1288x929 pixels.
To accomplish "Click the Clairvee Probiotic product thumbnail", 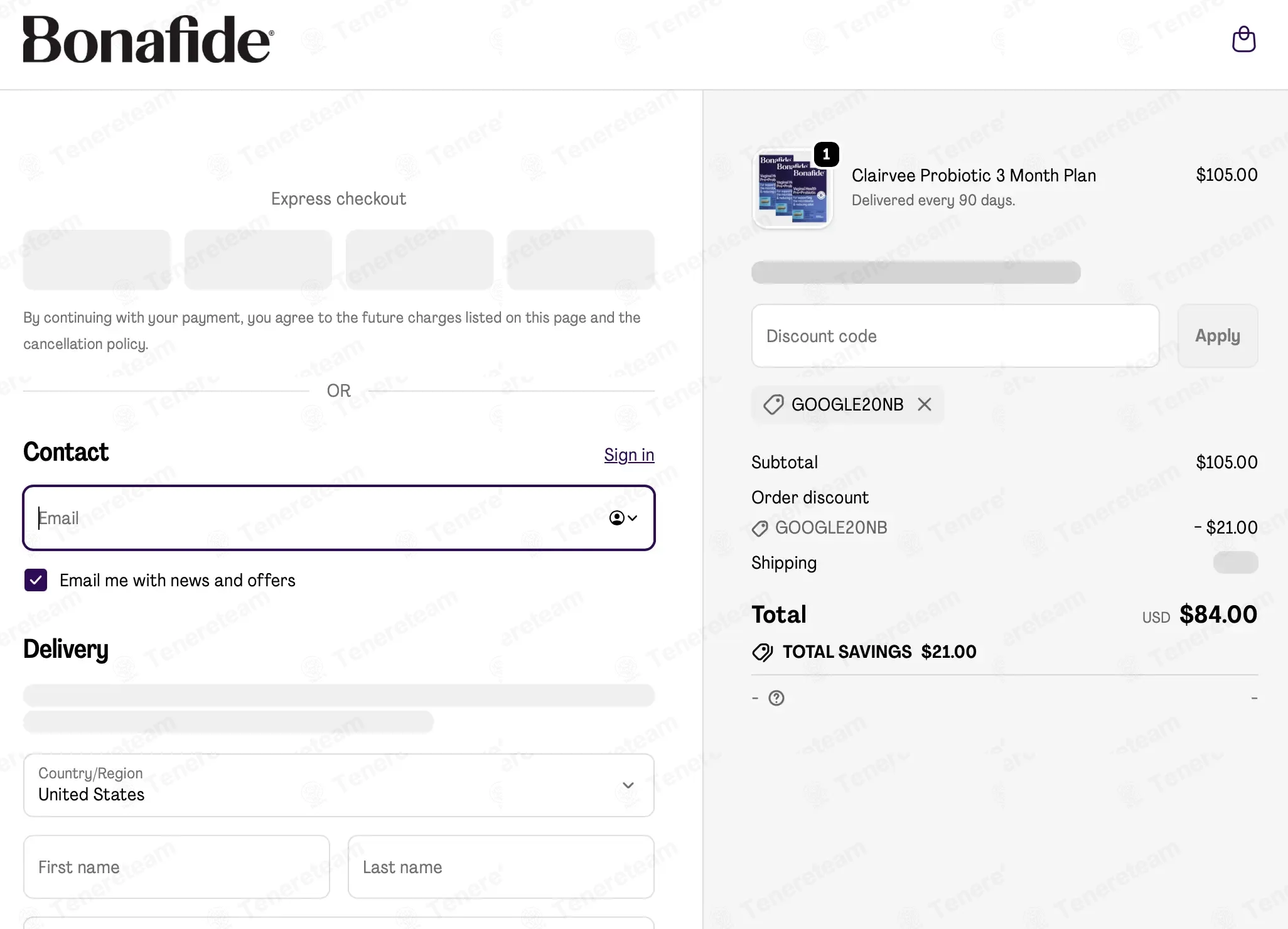I will (792, 188).
